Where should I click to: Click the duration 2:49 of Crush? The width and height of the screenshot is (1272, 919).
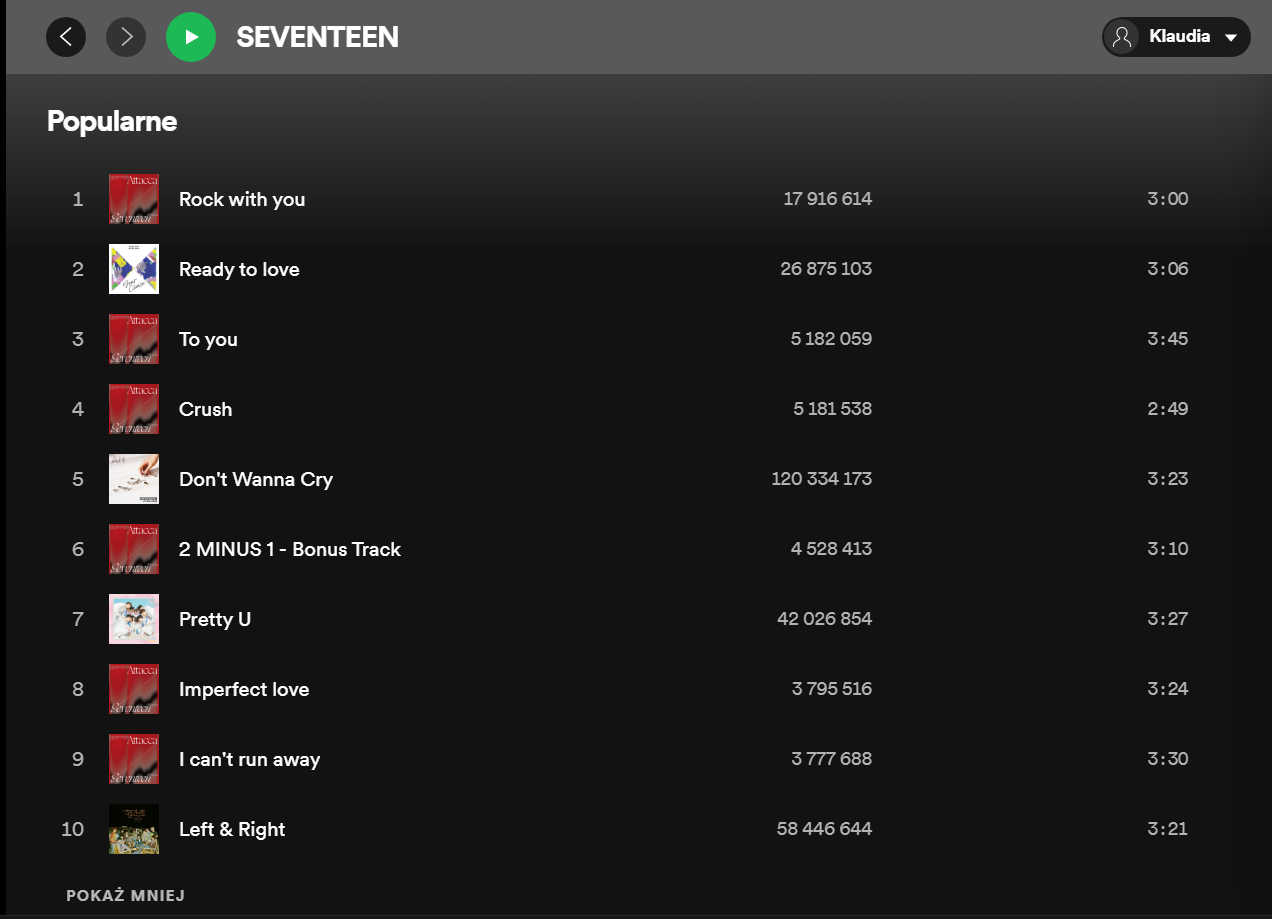(1168, 409)
